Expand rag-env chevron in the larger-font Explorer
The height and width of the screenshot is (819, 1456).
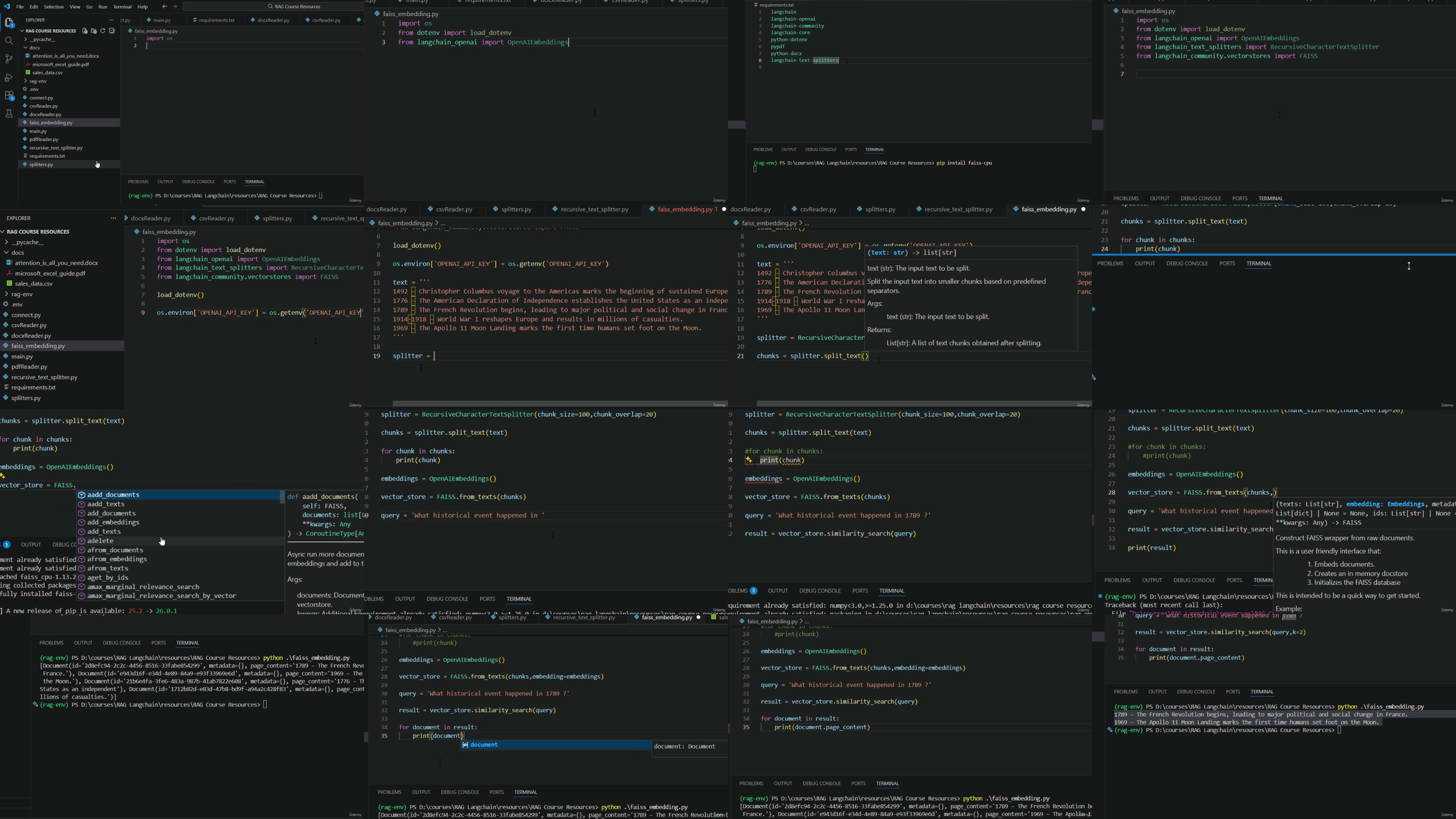point(6,294)
